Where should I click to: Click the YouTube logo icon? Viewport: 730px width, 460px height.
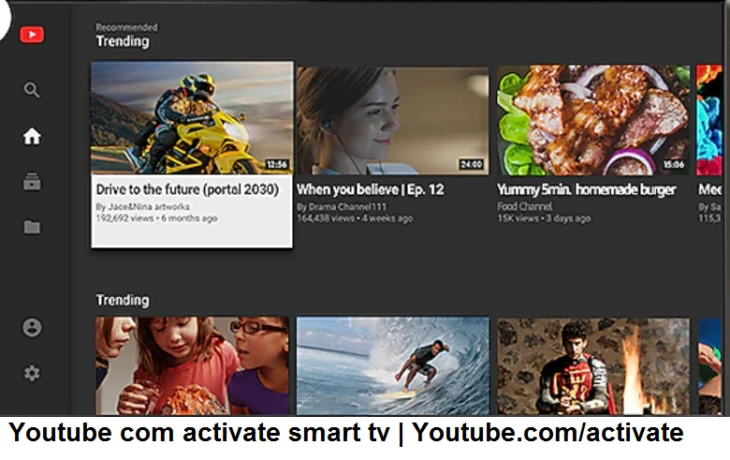[32, 35]
